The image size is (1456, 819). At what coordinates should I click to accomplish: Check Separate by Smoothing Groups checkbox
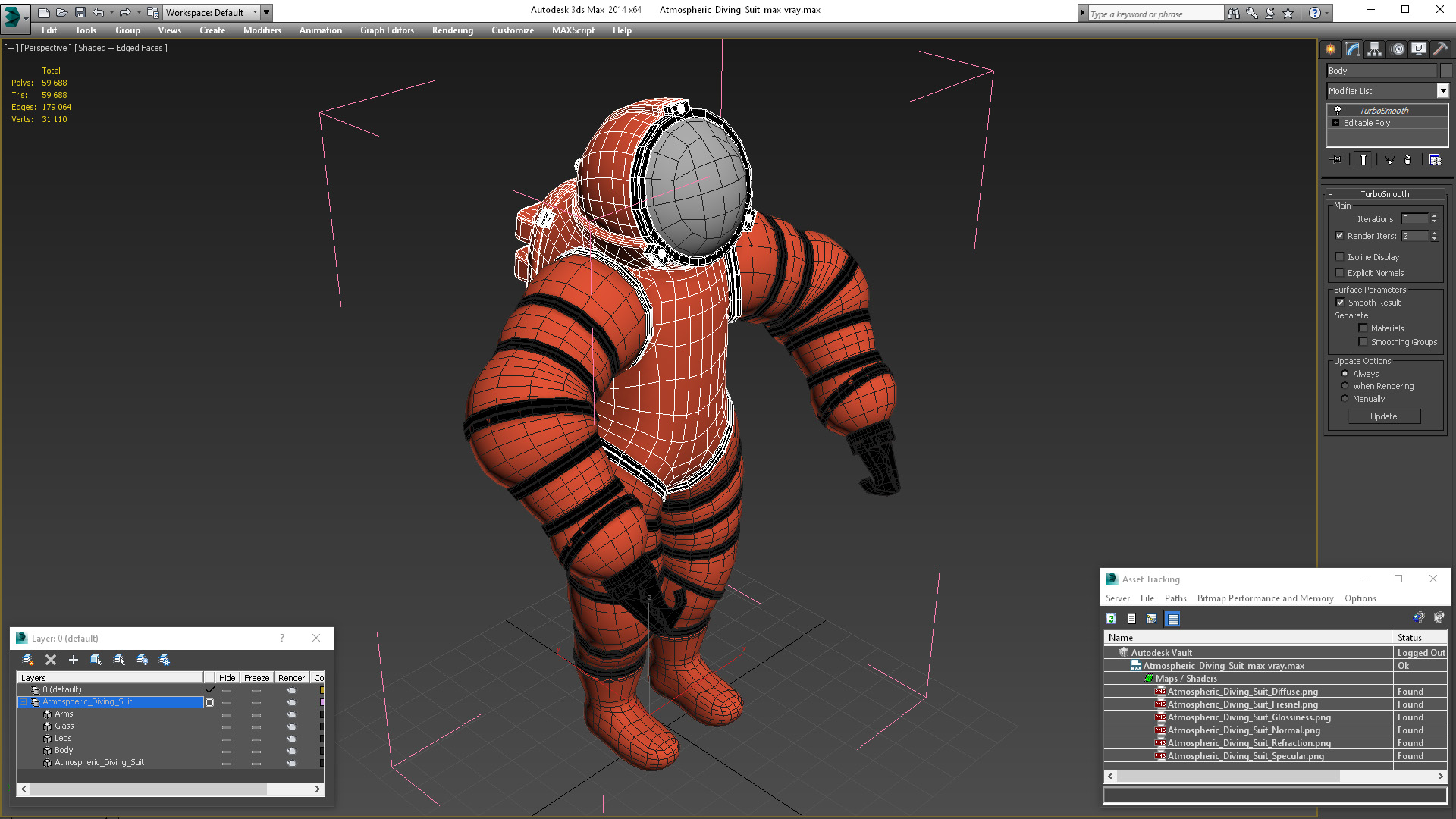1363,342
